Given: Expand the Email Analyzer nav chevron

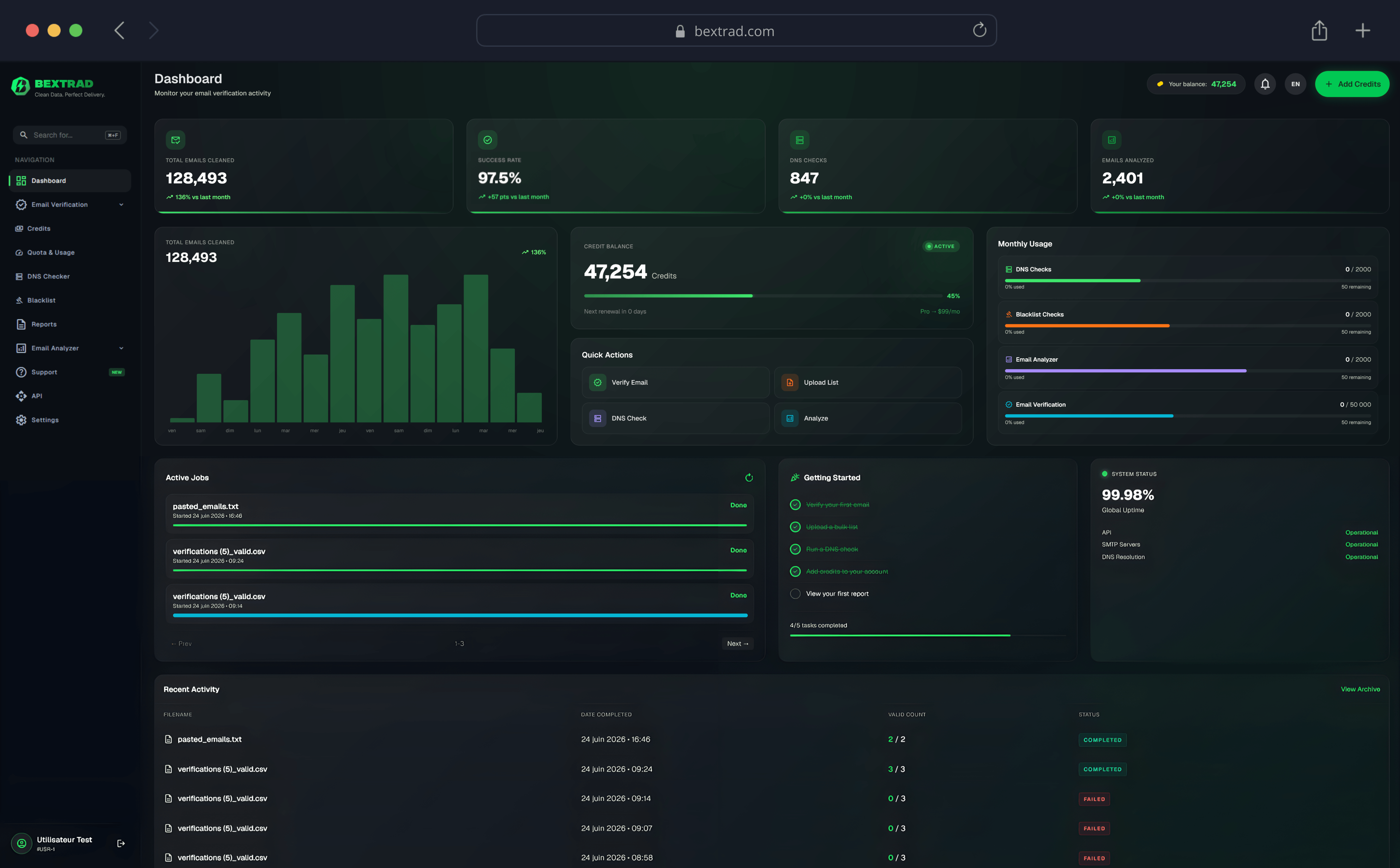Looking at the screenshot, I should click(121, 348).
